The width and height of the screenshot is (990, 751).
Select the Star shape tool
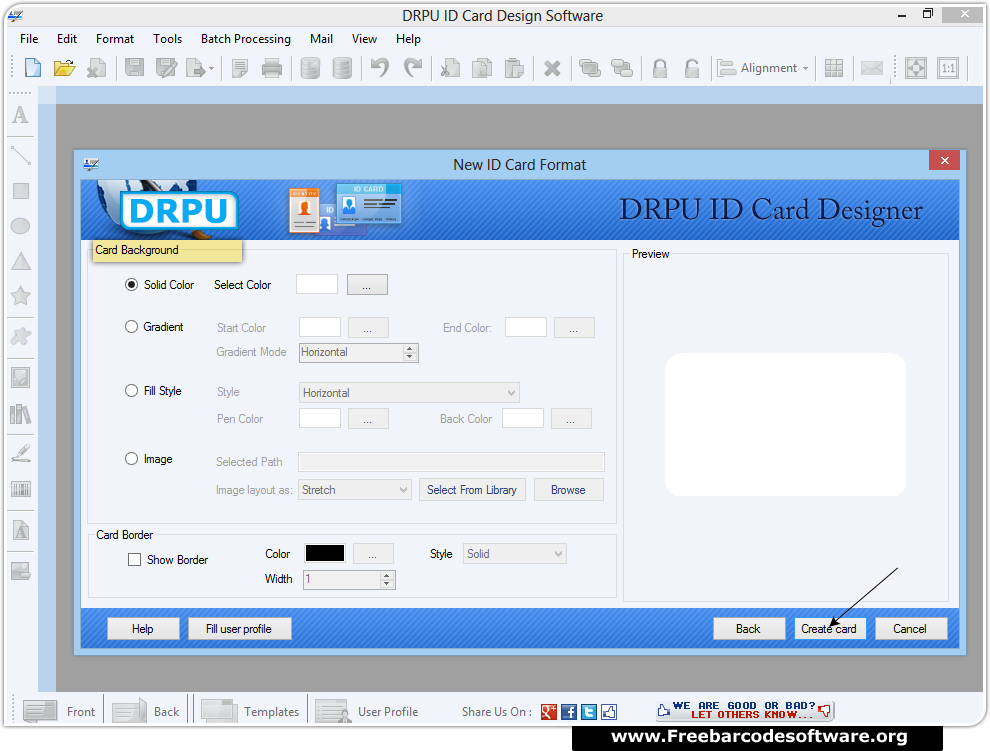tap(21, 296)
